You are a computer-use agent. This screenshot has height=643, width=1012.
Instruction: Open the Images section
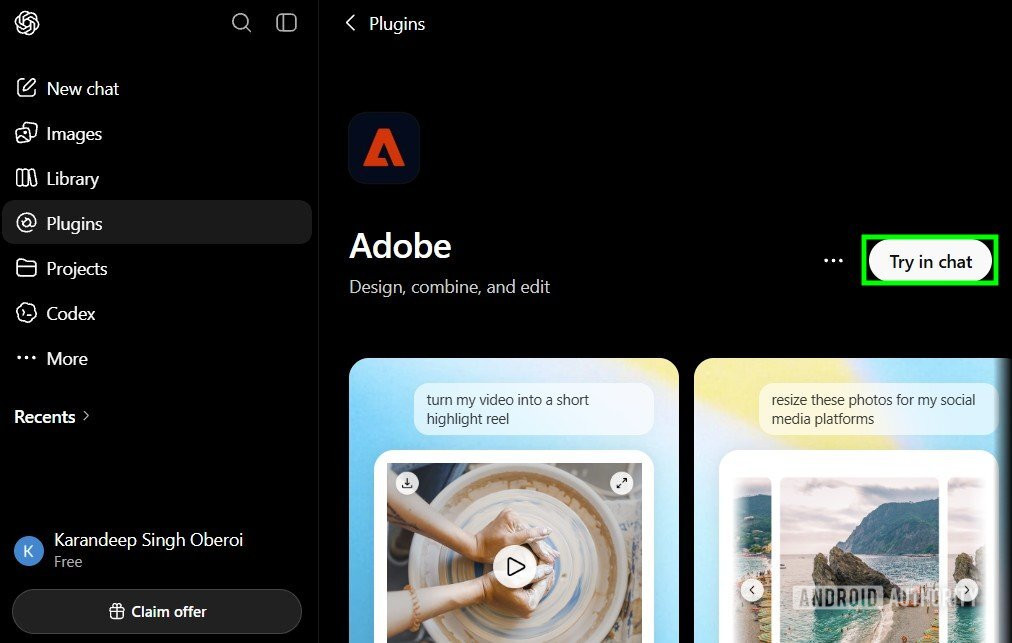157,134
